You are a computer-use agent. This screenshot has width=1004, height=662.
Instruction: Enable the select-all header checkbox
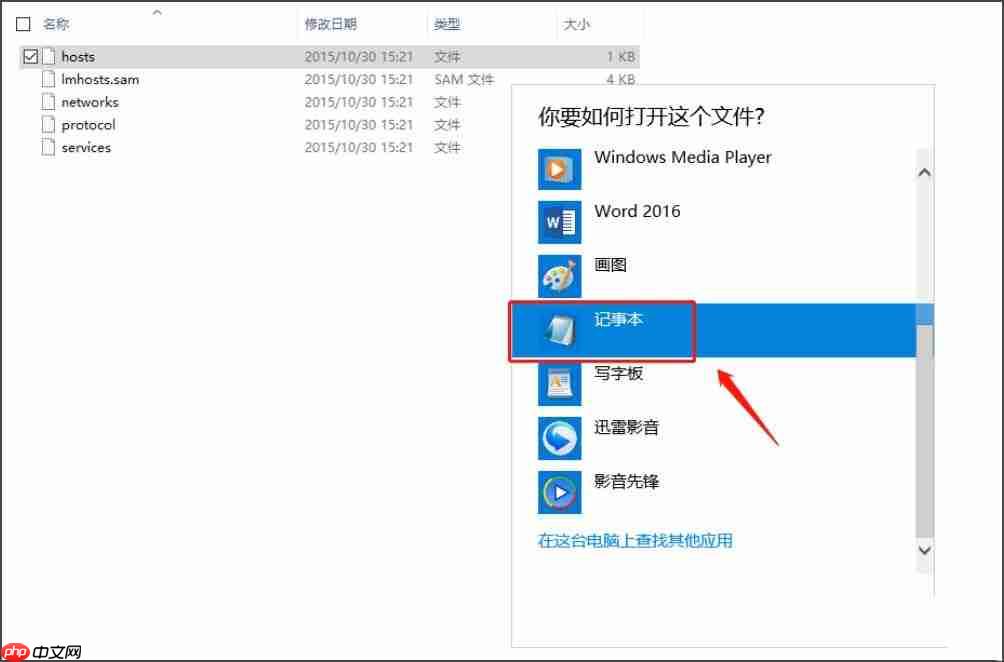23,24
